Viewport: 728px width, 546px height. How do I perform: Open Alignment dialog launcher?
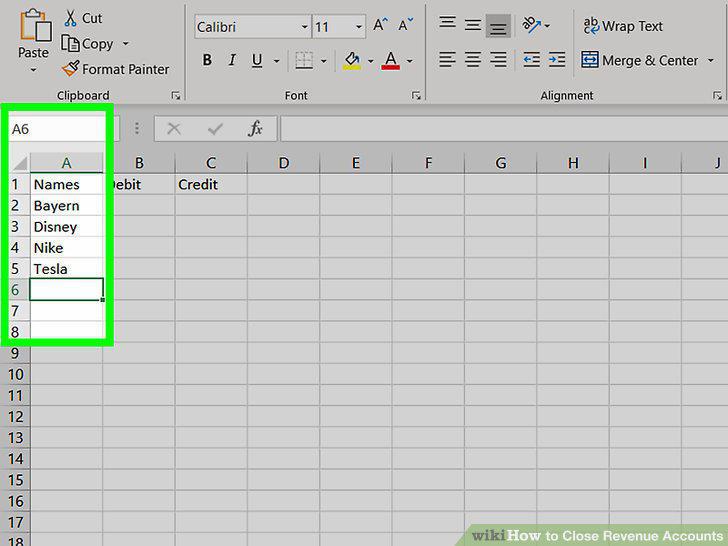click(717, 96)
